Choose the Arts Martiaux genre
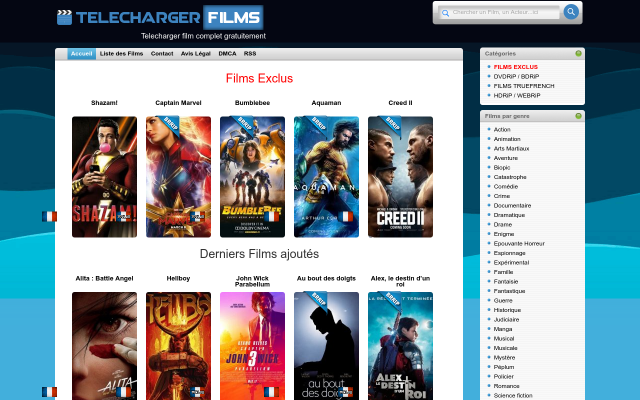 click(x=511, y=149)
